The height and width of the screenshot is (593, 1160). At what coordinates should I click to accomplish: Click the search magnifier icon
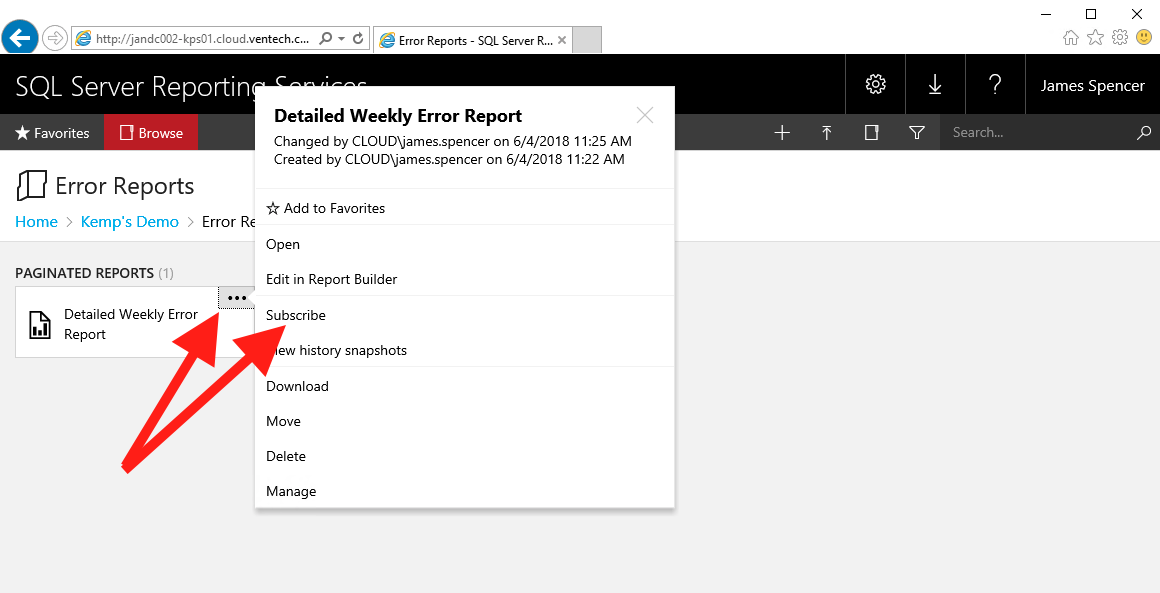coord(1144,133)
